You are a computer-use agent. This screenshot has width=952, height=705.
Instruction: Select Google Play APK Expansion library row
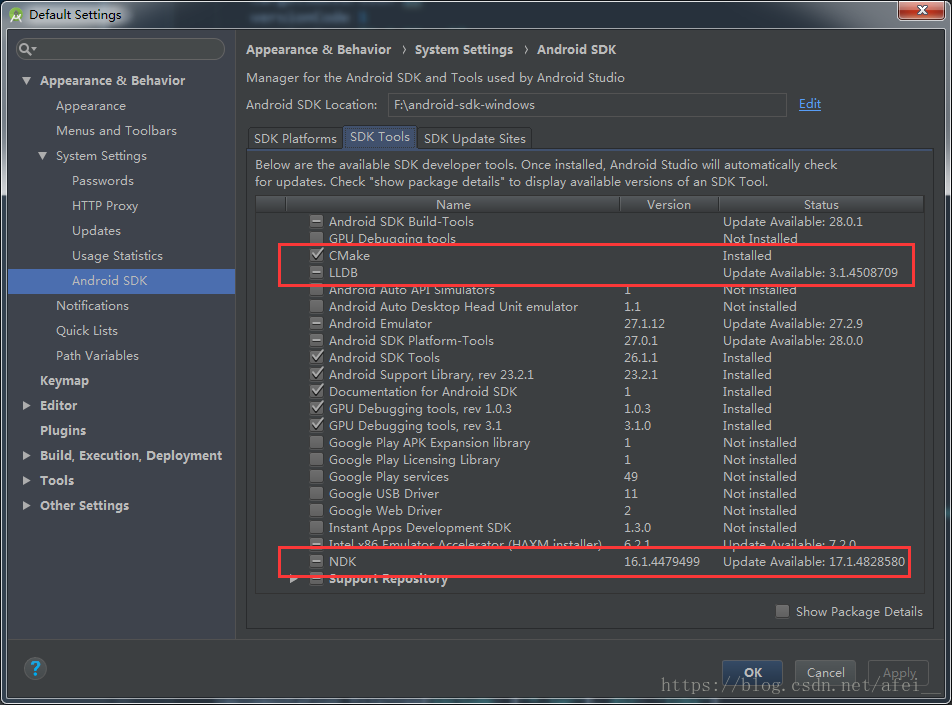pyautogui.click(x=590, y=443)
